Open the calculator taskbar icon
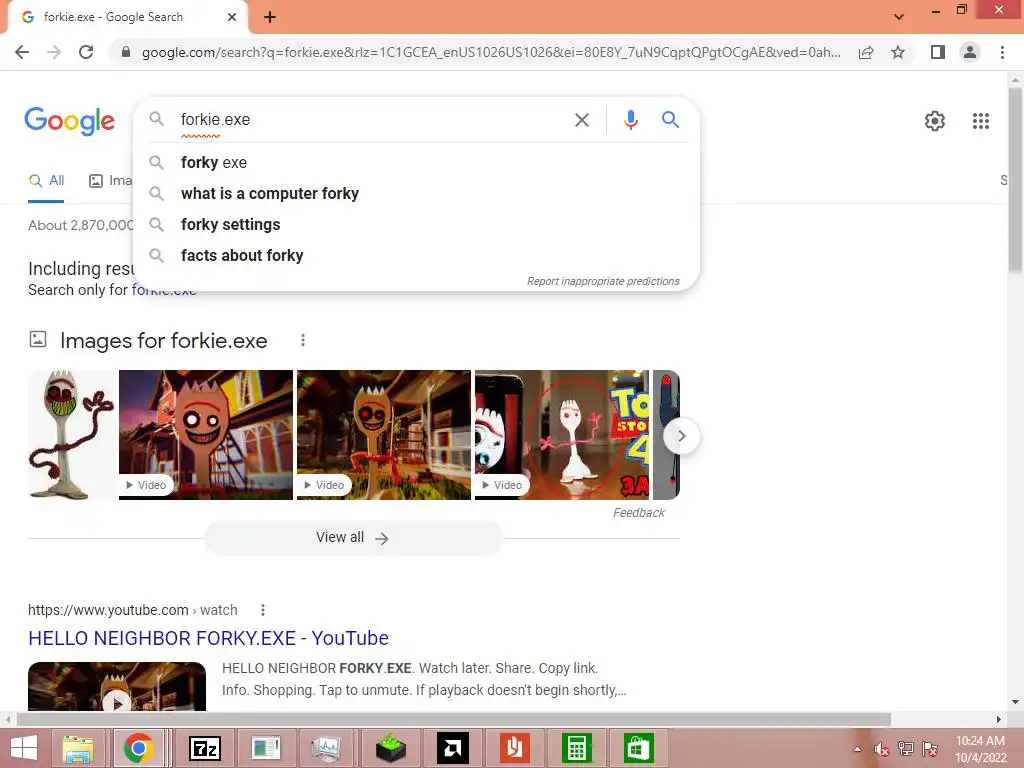 576,748
